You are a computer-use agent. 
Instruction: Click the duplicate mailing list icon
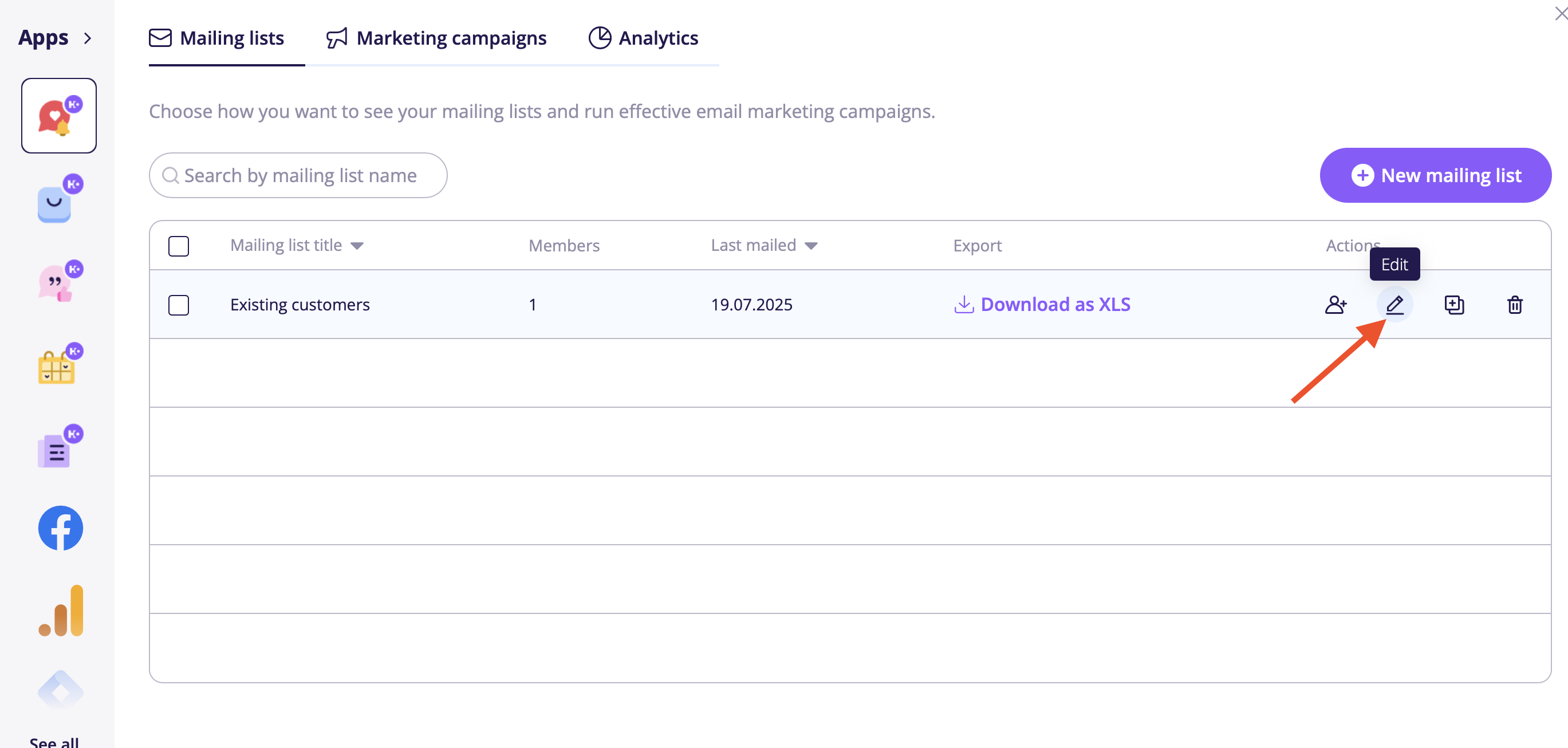[1453, 304]
